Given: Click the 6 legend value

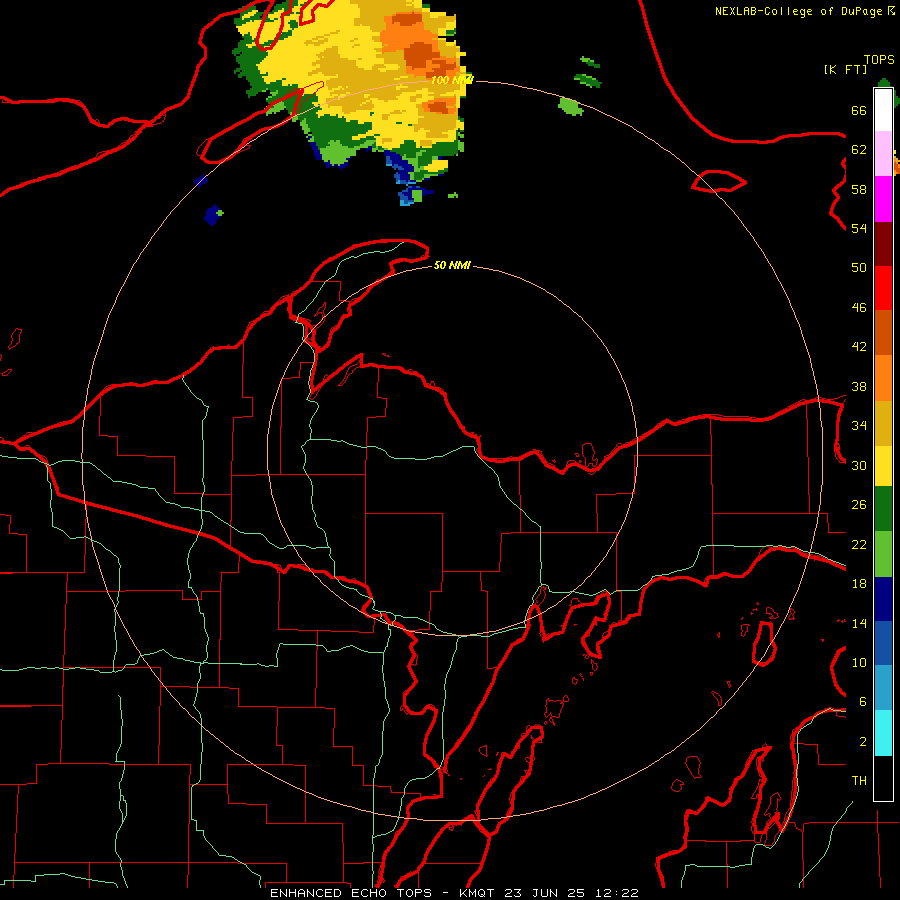Looking at the screenshot, I should (863, 701).
